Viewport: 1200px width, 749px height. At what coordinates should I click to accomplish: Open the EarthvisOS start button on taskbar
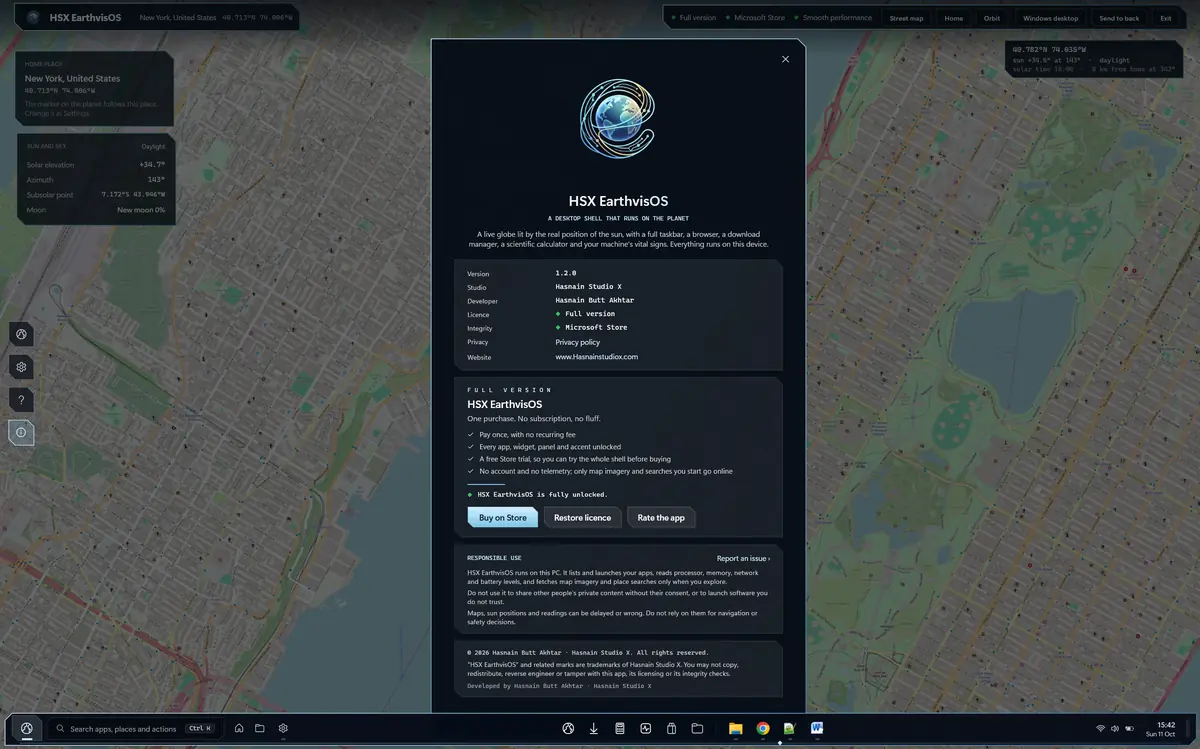click(26, 729)
